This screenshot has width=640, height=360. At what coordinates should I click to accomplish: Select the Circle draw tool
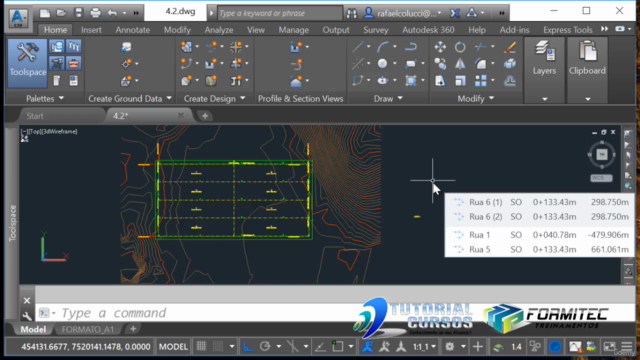[382, 64]
